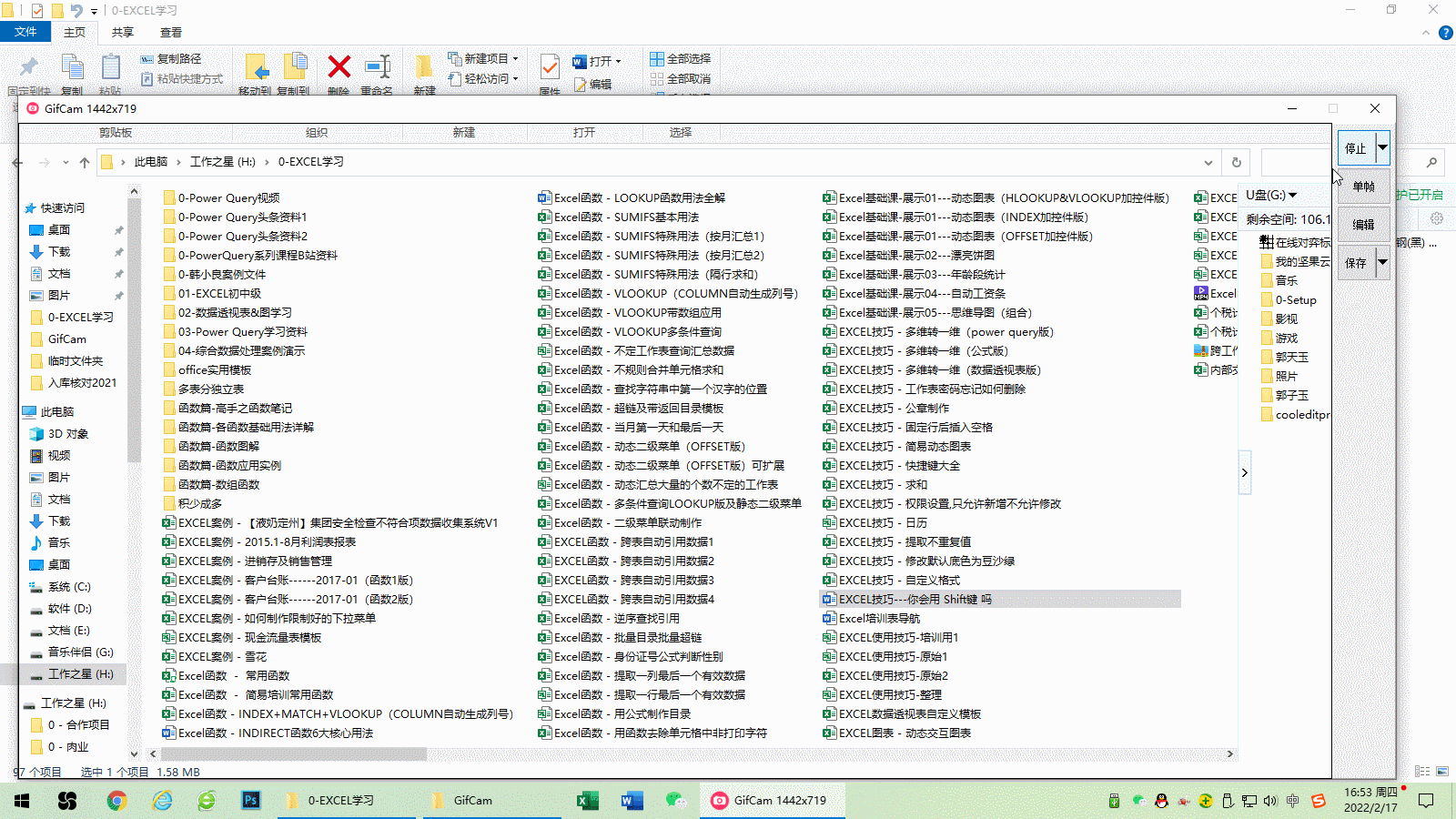Viewport: 1456px width, 819px height.
Task: Open dropdown arrow next to 保存 button
Action: (x=1382, y=262)
